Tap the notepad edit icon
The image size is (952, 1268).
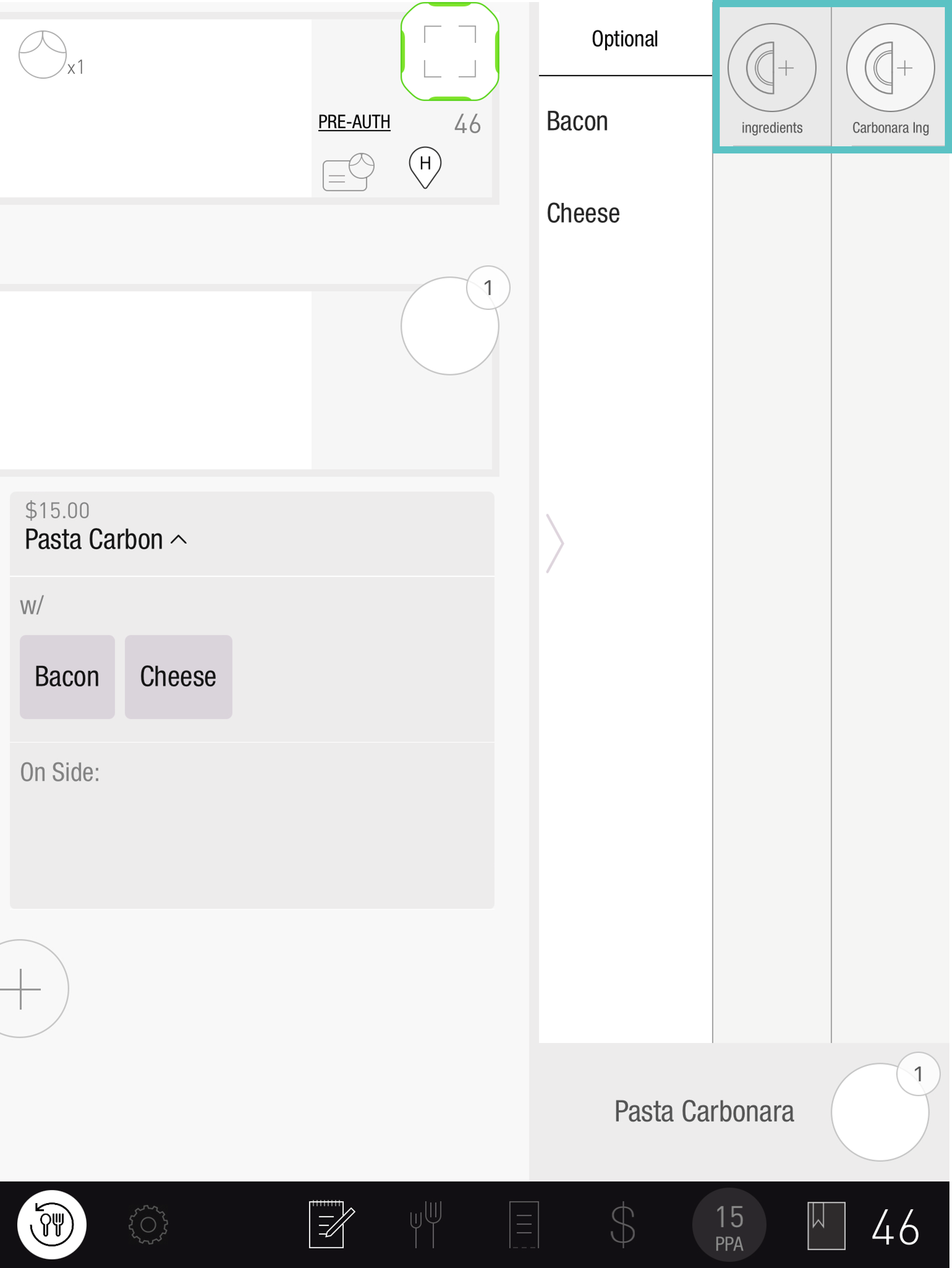(x=330, y=1225)
